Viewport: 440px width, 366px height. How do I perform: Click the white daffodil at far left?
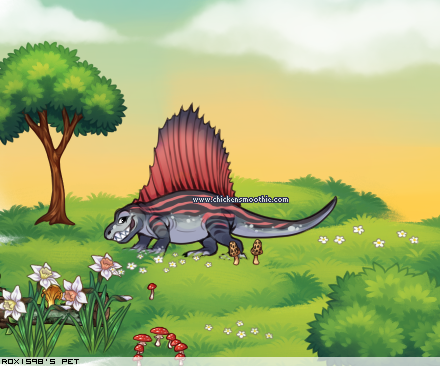pyautogui.click(x=12, y=303)
